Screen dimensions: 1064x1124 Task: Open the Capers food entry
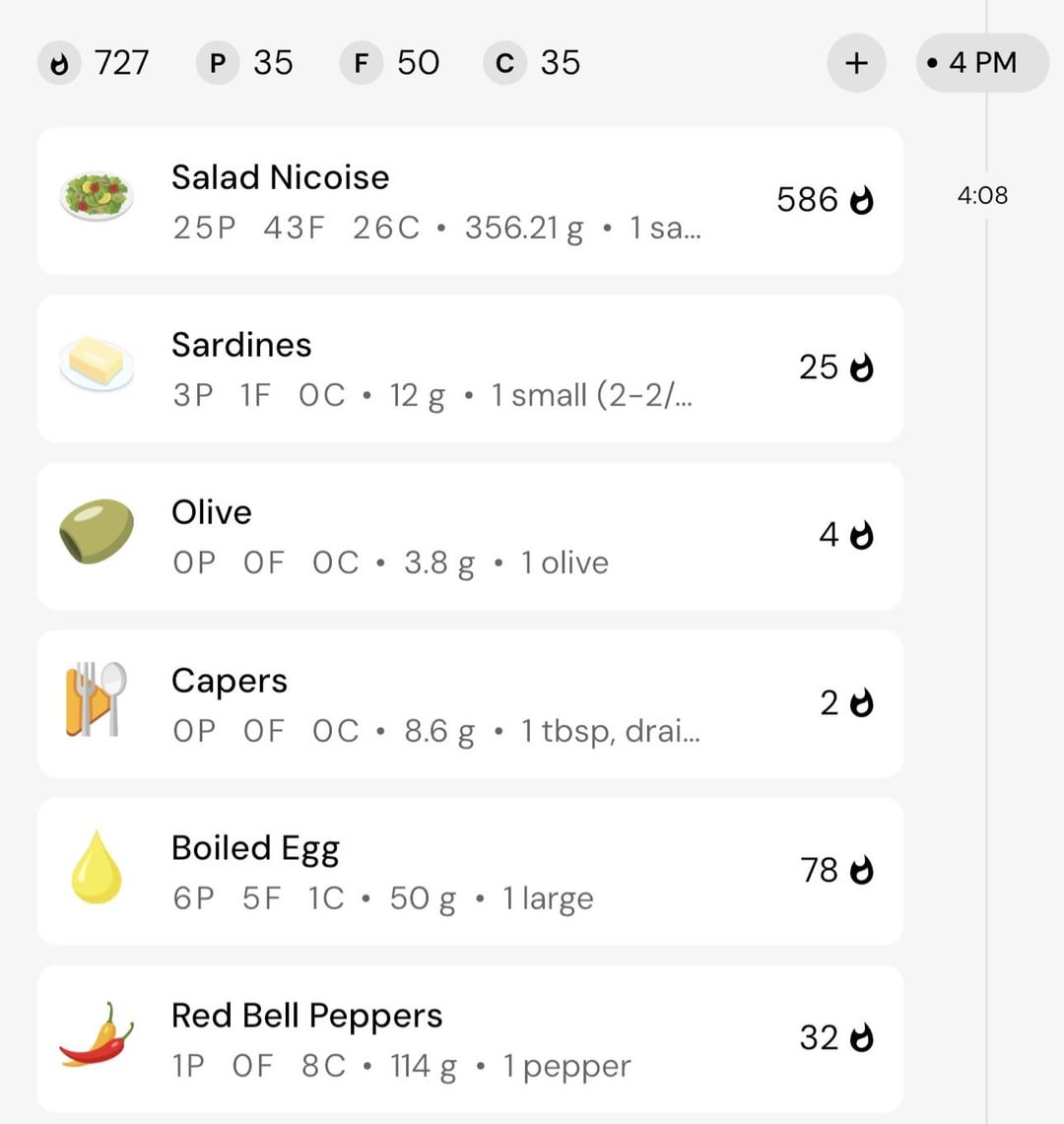(x=230, y=681)
